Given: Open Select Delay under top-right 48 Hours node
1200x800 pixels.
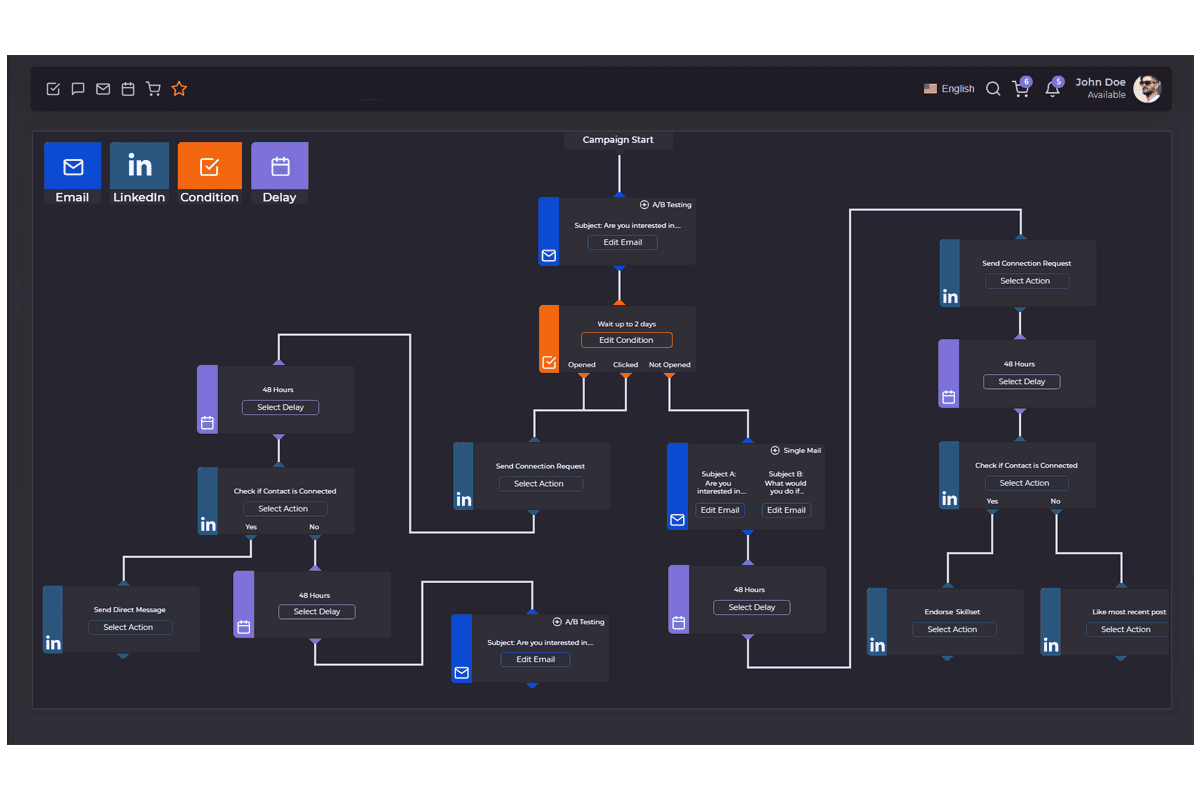Looking at the screenshot, I should click(x=1021, y=382).
